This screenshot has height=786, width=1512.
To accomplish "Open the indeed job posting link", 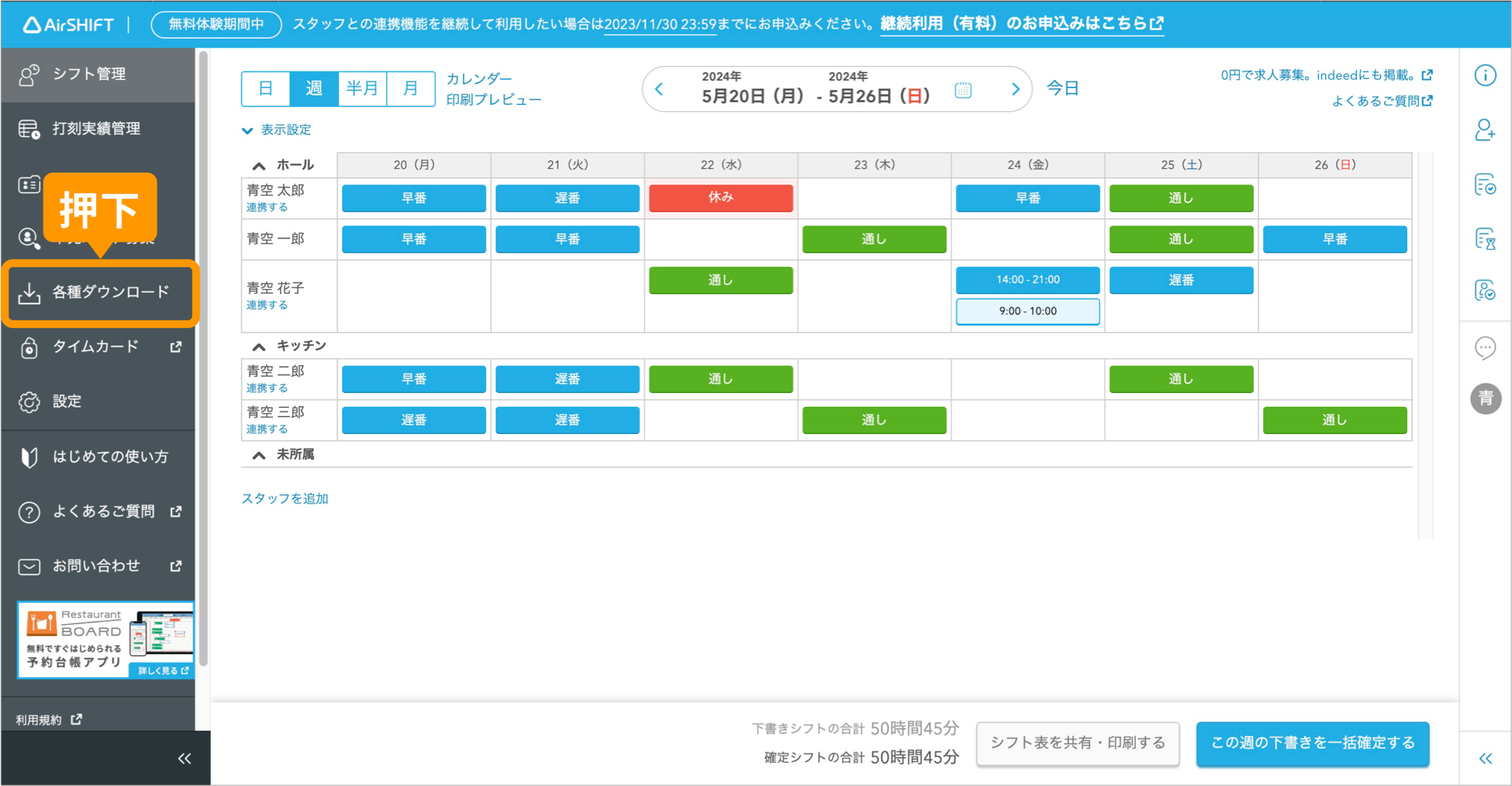I will click(1326, 75).
